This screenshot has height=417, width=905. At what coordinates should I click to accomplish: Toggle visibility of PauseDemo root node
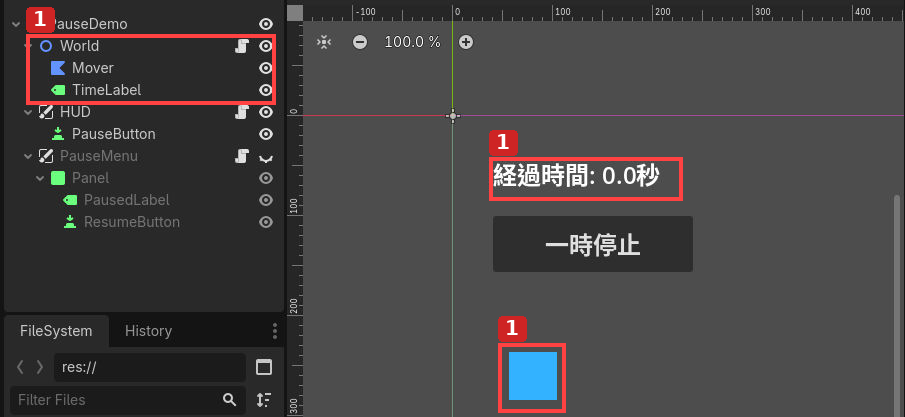(265, 24)
